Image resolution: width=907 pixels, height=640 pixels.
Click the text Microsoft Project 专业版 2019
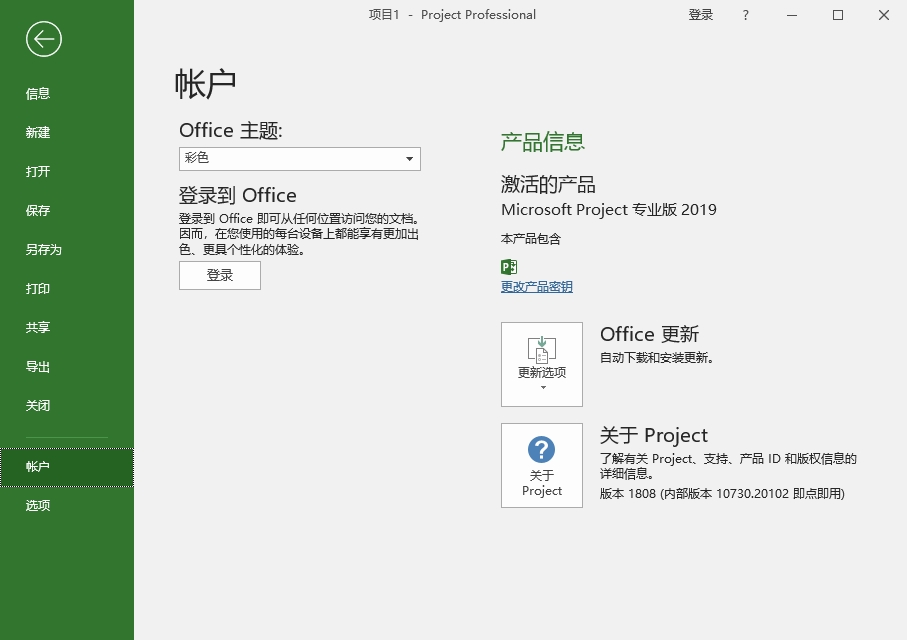(x=609, y=209)
